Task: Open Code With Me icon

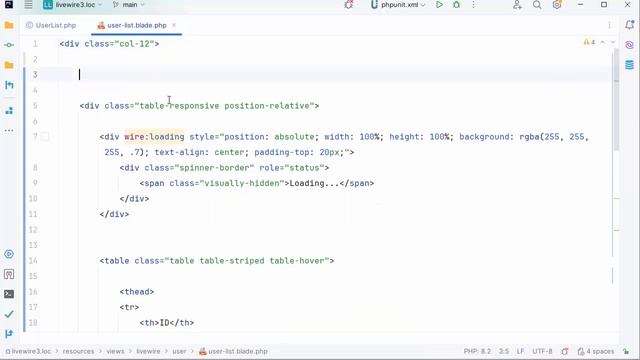Action: pyautogui.click(x=517, y=5)
